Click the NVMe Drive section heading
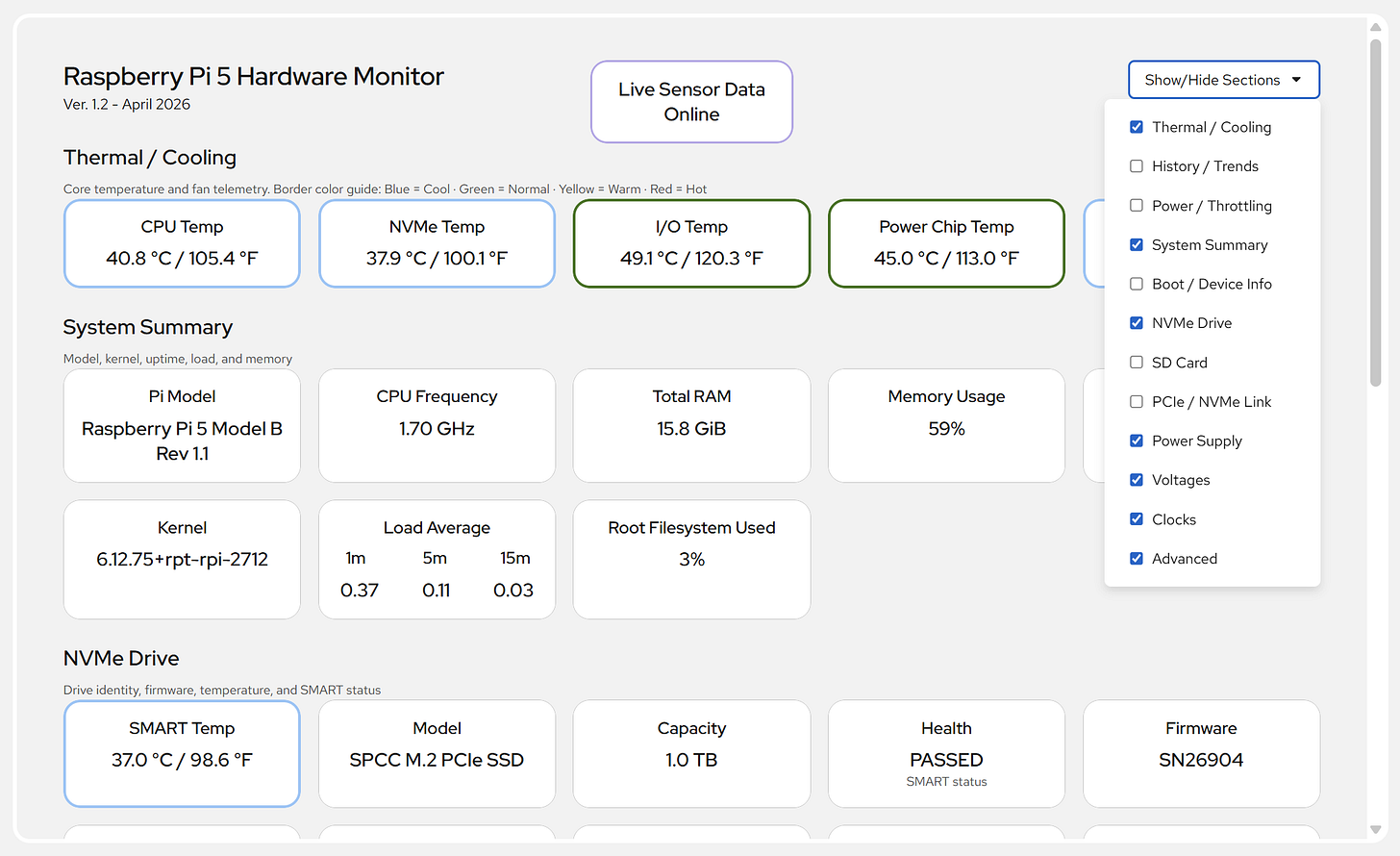This screenshot has height=856, width=1400. point(121,658)
